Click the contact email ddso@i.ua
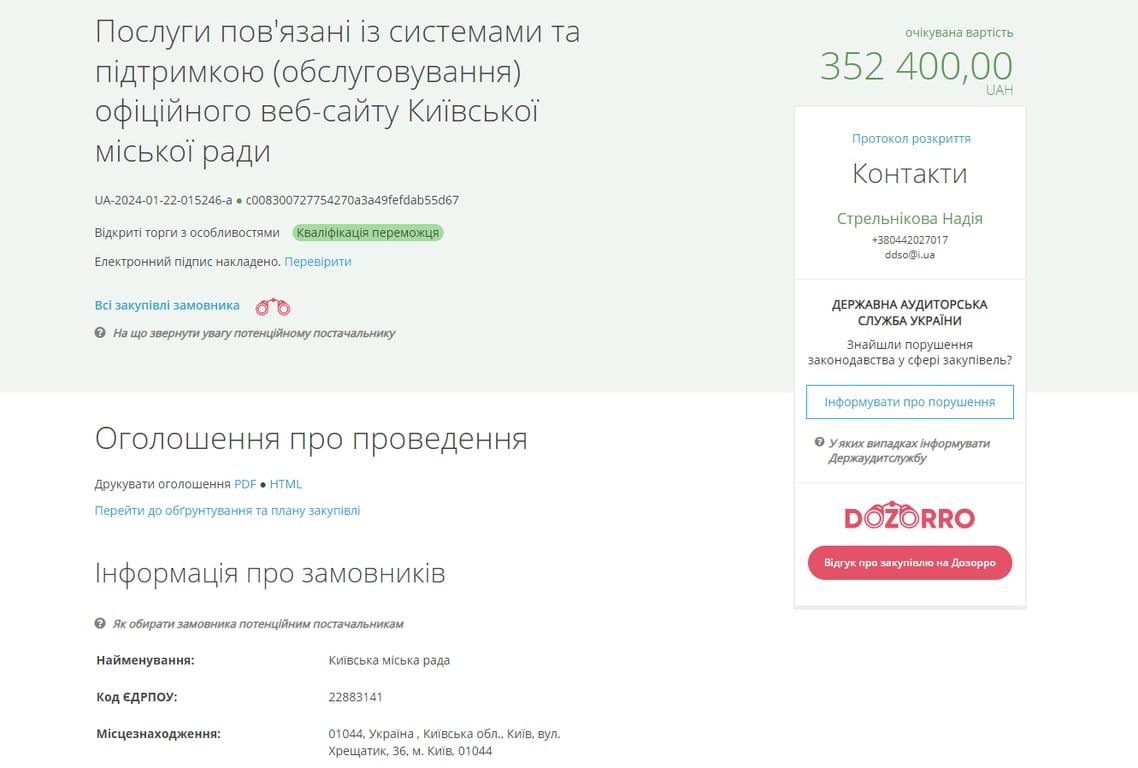The width and height of the screenshot is (1138, 768). click(x=910, y=255)
